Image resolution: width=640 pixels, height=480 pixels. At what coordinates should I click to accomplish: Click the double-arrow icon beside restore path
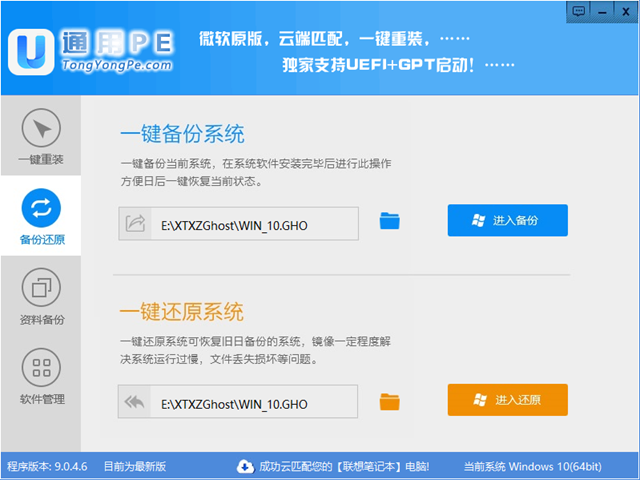coord(135,402)
